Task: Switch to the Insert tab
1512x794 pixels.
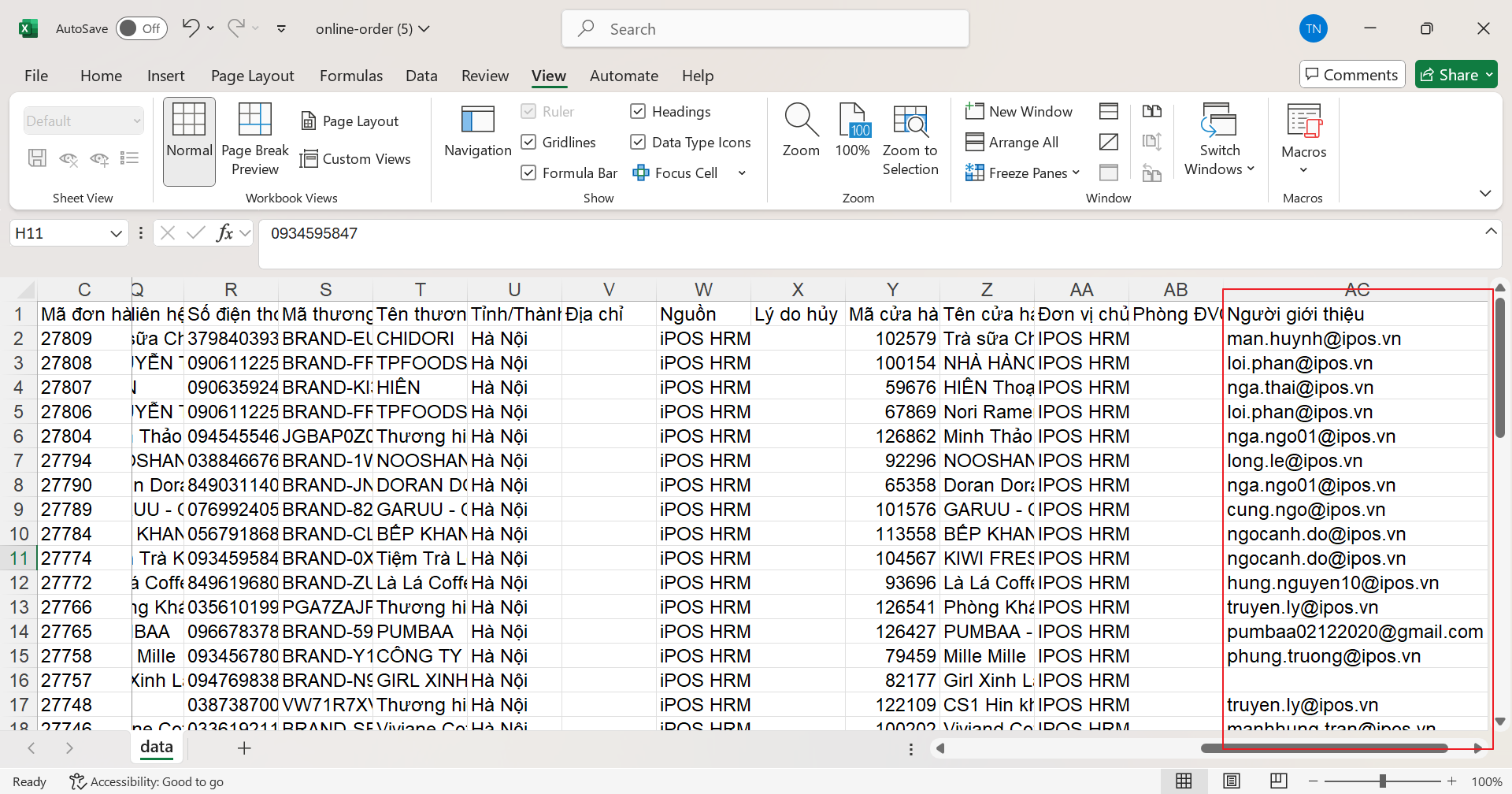Action: coord(165,76)
